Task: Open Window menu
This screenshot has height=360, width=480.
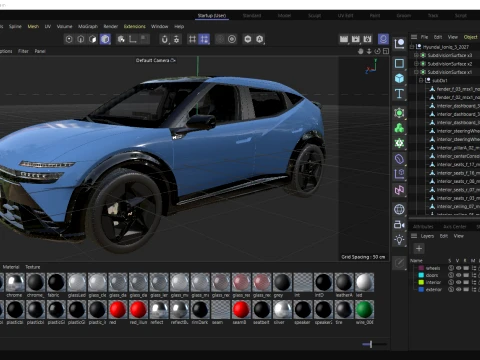Action: (x=159, y=26)
